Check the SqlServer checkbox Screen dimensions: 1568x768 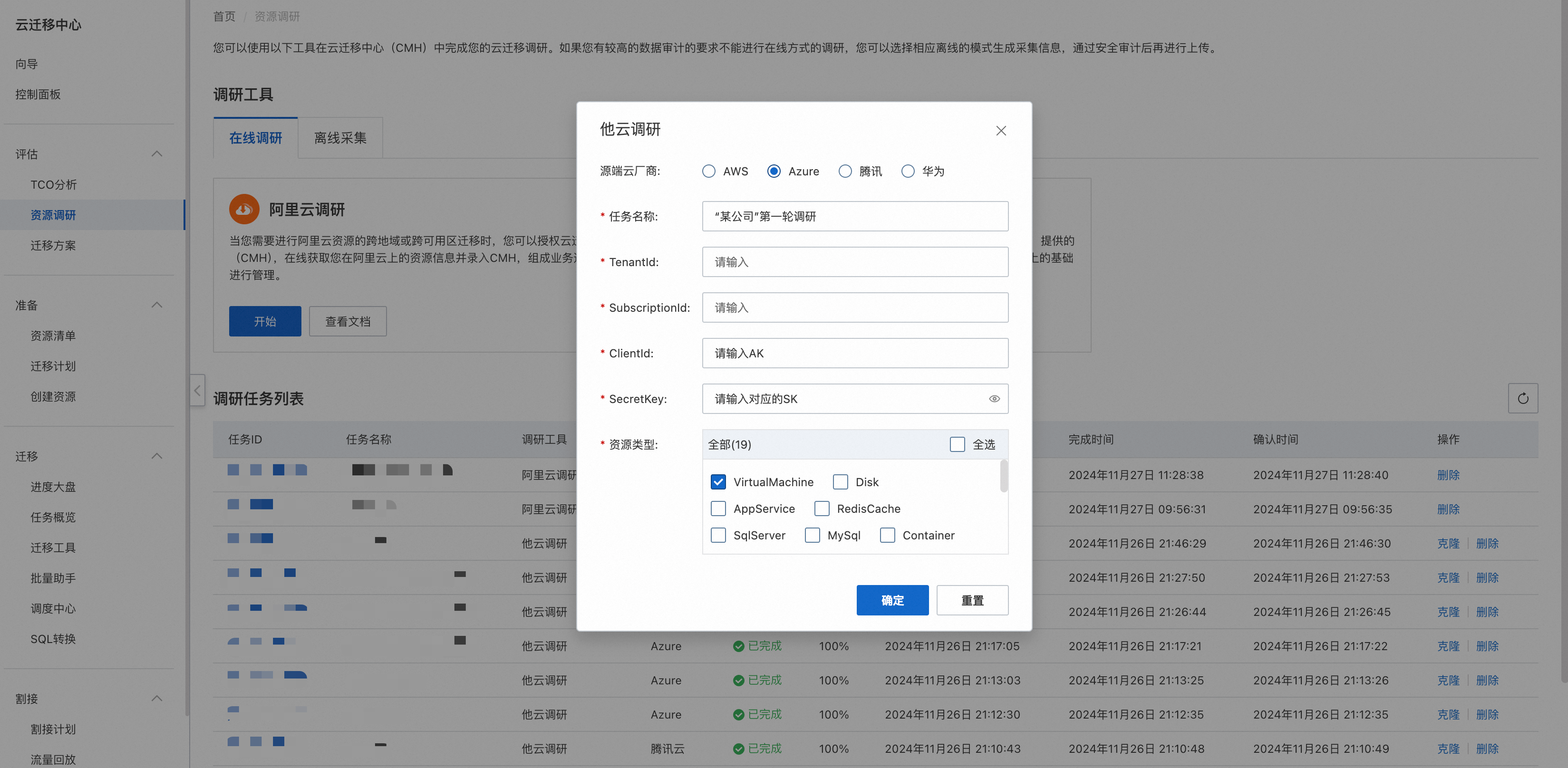(718, 536)
